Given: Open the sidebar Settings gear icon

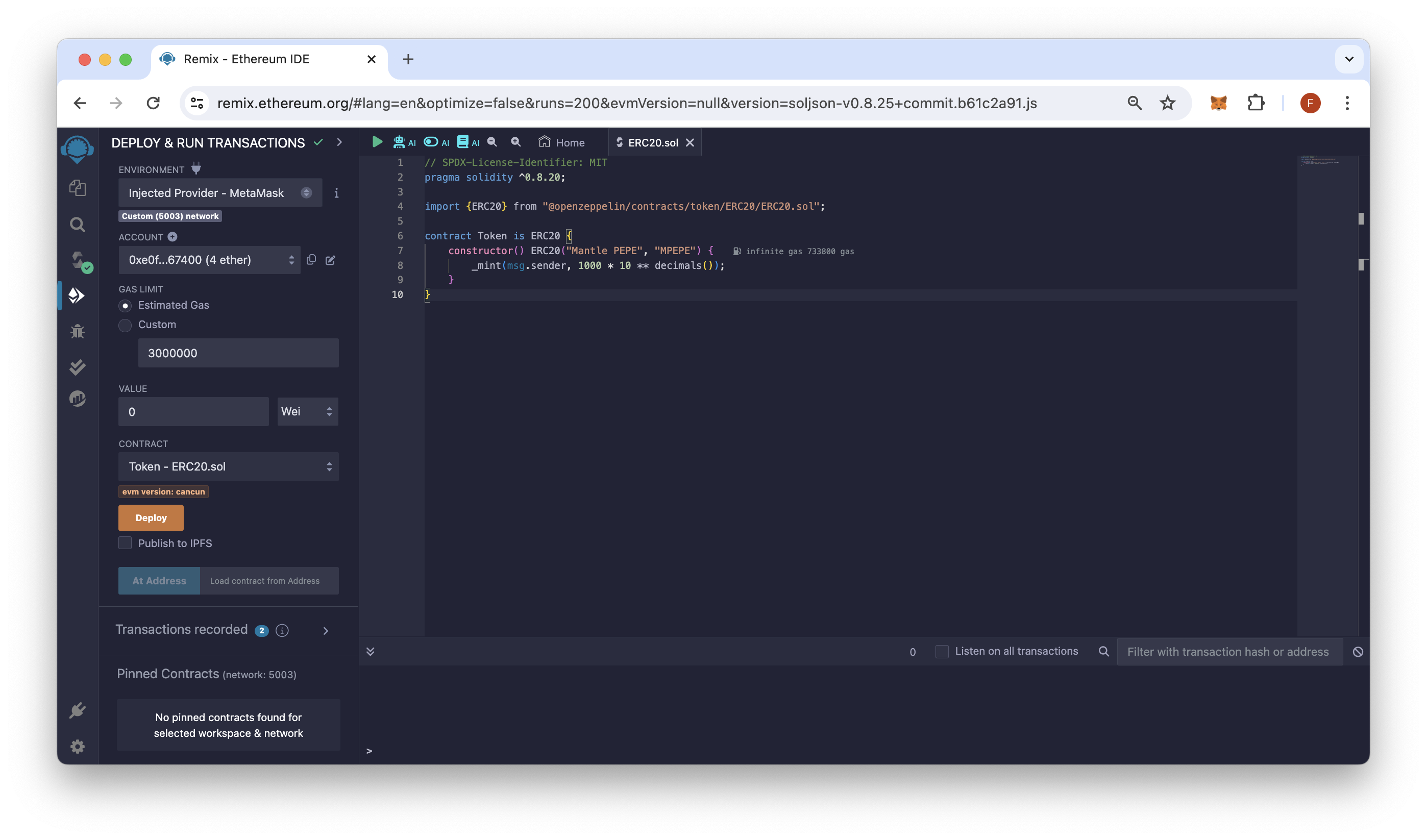Looking at the screenshot, I should click(x=78, y=746).
